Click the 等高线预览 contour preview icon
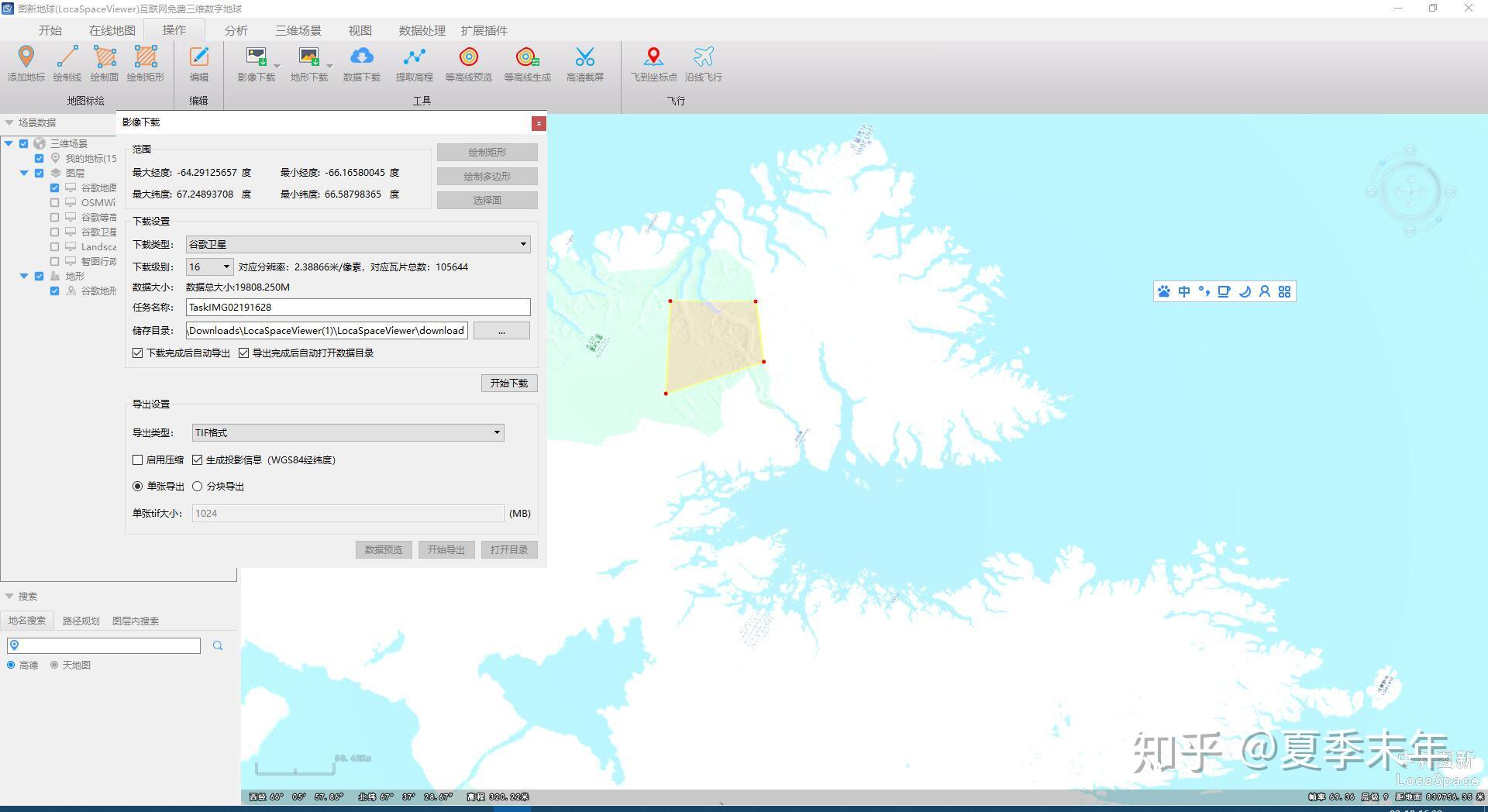This screenshot has height=812, width=1488. tap(469, 57)
